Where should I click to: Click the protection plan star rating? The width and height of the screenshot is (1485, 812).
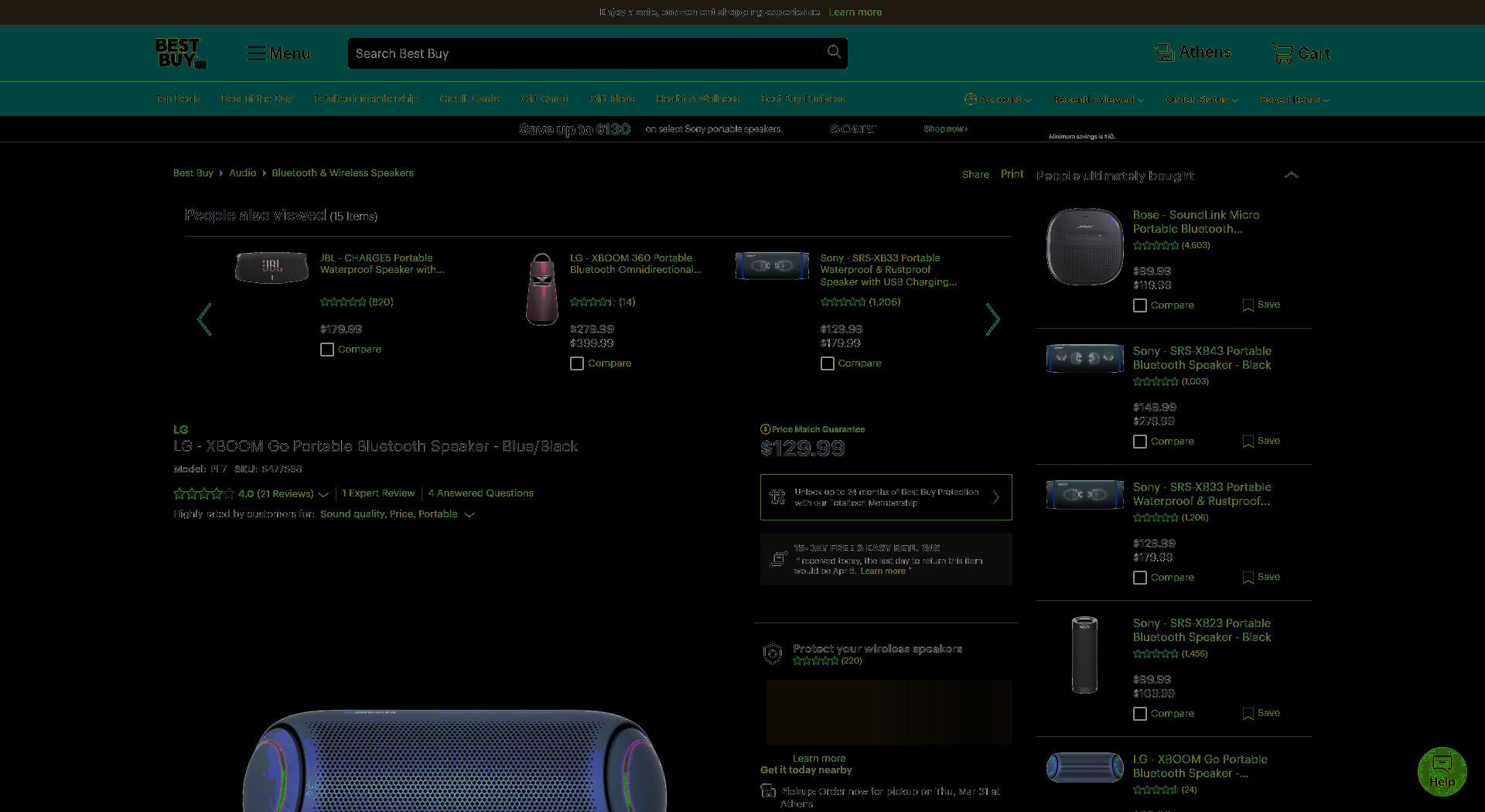(x=815, y=660)
